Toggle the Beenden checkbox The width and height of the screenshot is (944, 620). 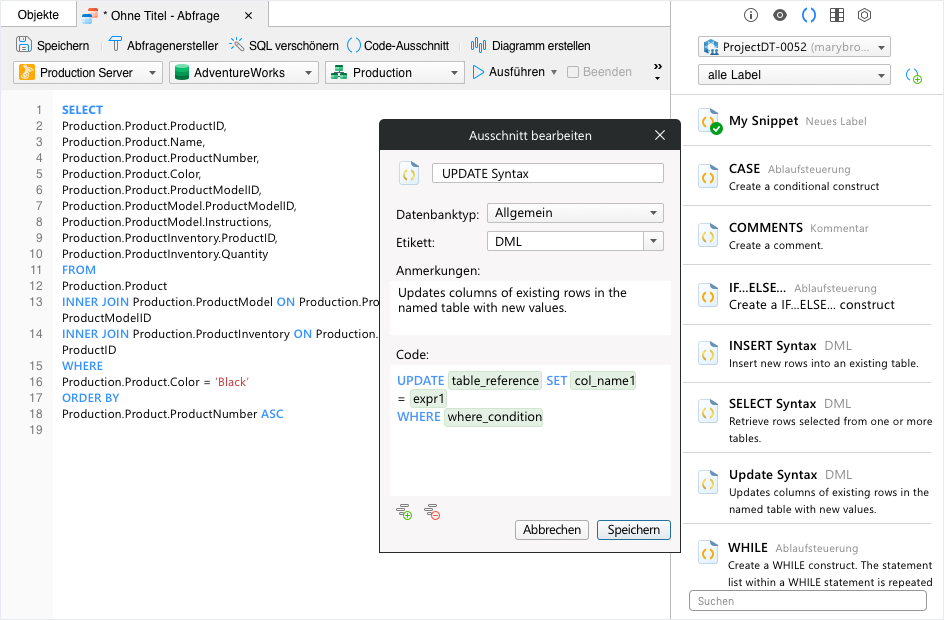(573, 72)
